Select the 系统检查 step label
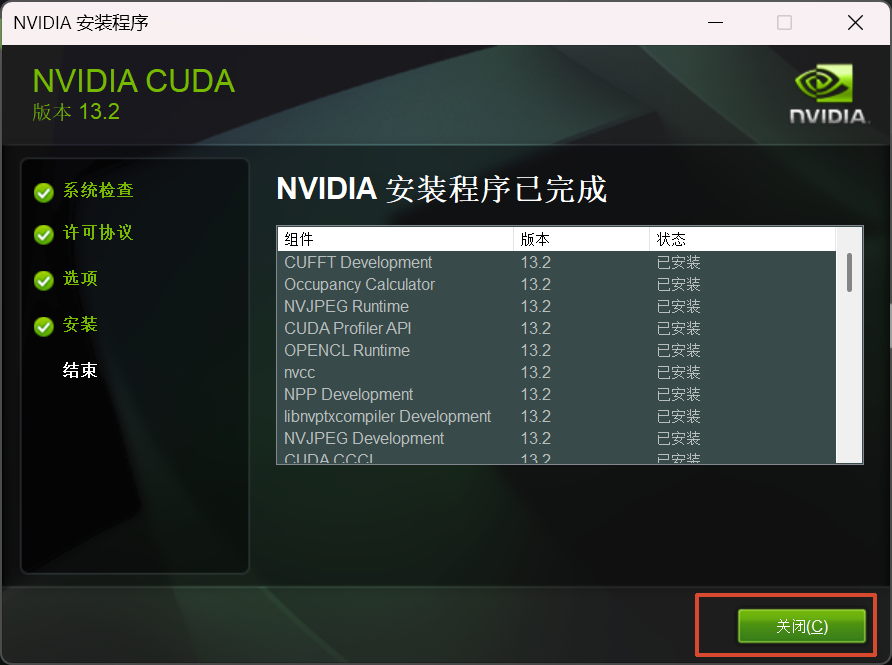The height and width of the screenshot is (665, 892). (98, 190)
